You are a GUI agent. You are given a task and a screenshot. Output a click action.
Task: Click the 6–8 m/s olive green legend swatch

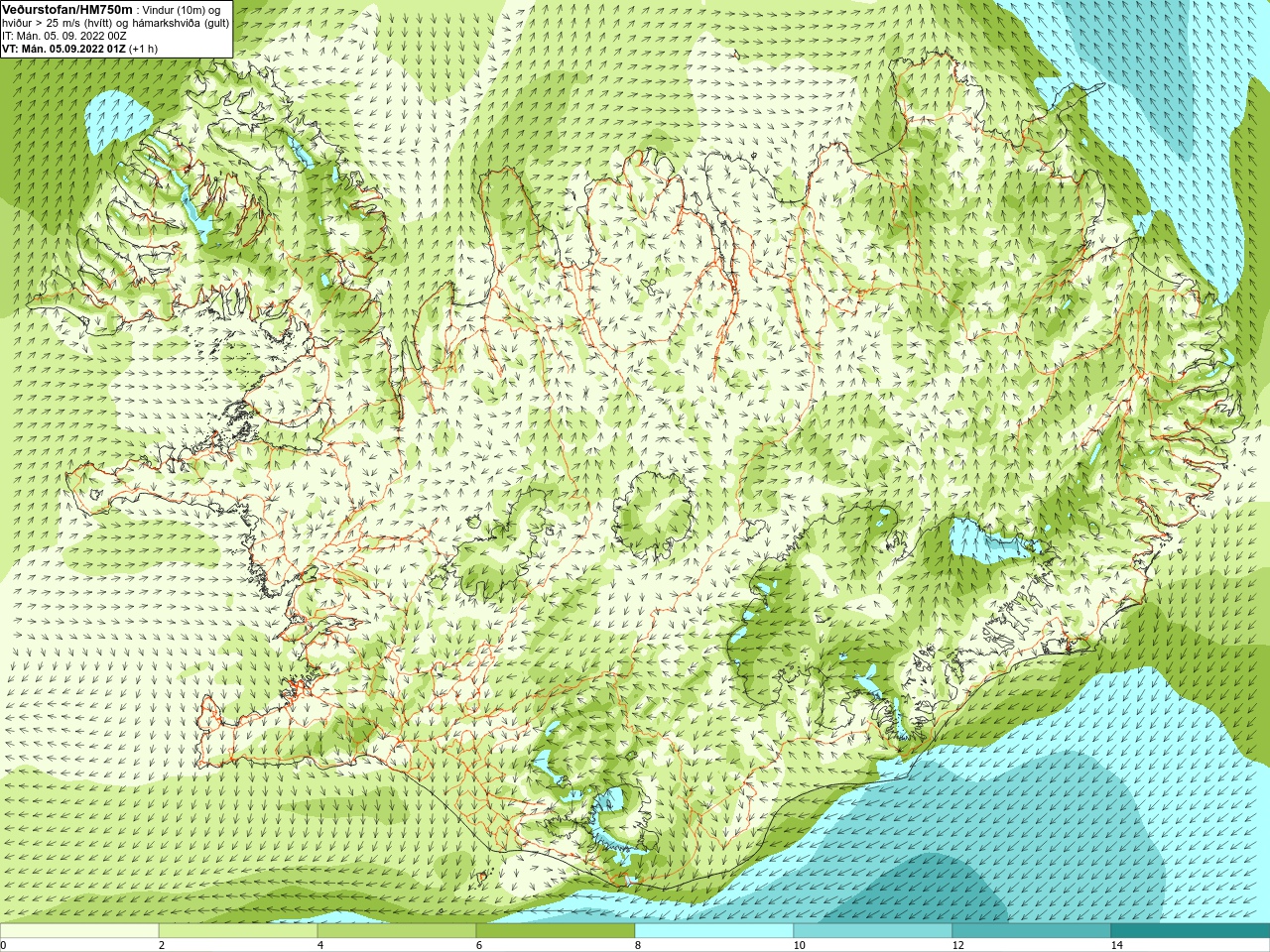556,931
